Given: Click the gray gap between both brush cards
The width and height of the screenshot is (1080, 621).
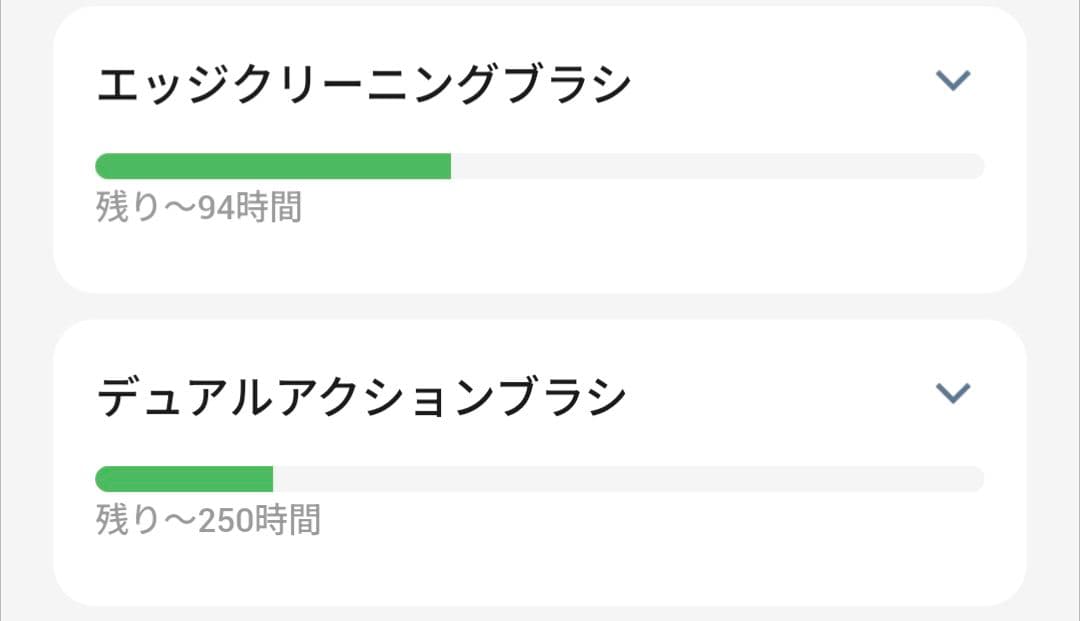Looking at the screenshot, I should (540, 306).
